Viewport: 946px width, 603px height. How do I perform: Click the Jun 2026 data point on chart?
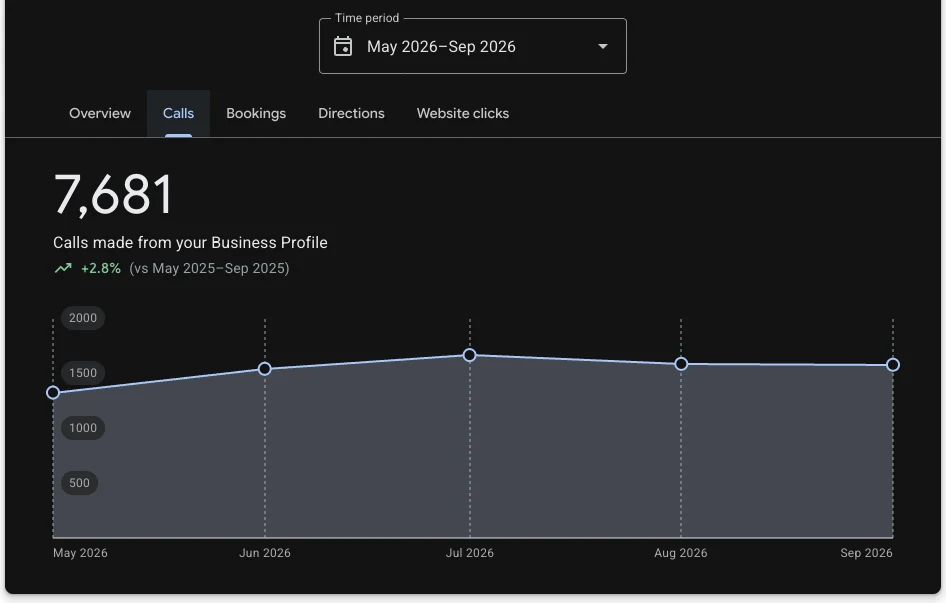(x=264, y=369)
